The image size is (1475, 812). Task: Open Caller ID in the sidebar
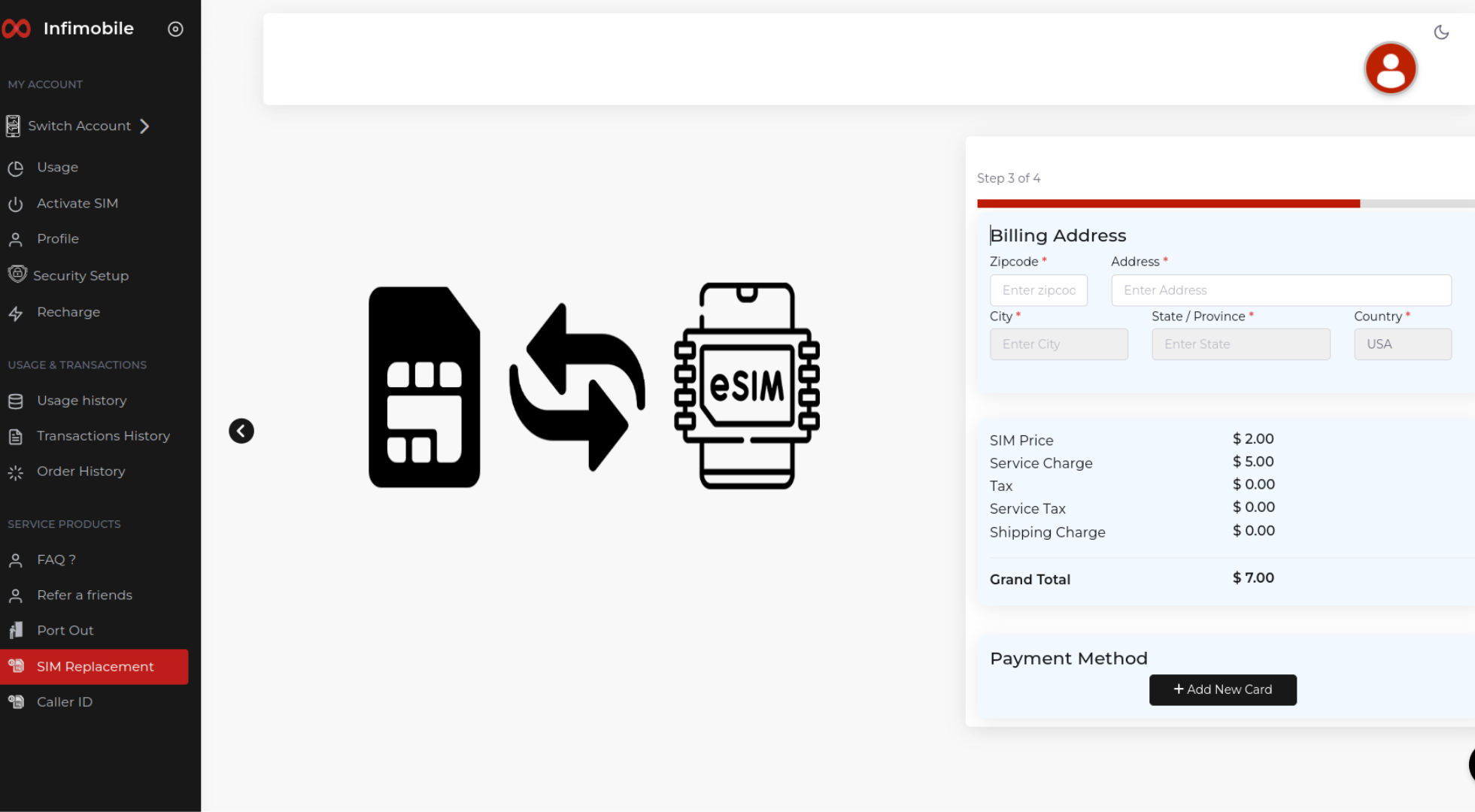[65, 702]
